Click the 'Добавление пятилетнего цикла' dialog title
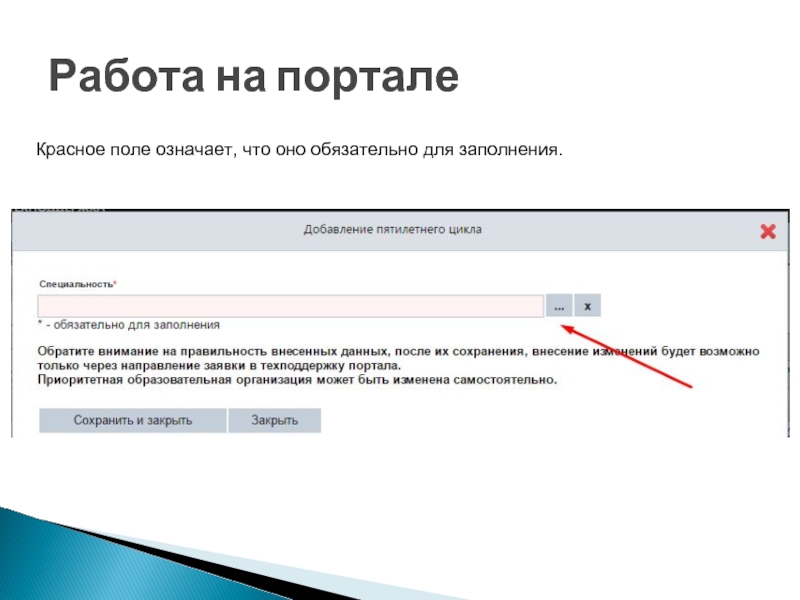Image resolution: width=800 pixels, height=600 pixels. click(x=392, y=230)
